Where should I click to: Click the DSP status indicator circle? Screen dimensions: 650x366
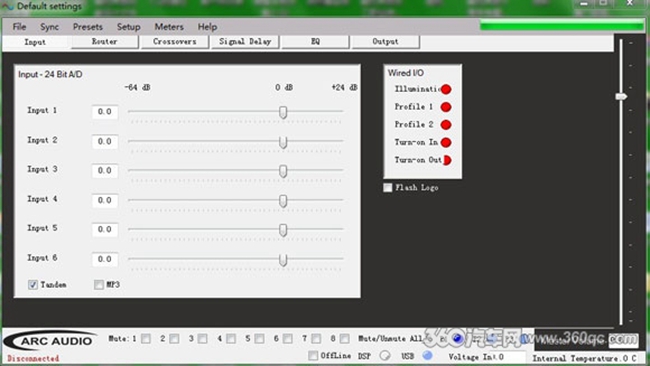tap(385, 356)
